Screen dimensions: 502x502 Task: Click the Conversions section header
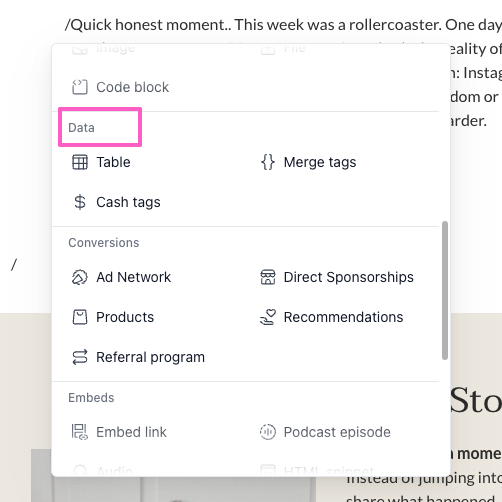tap(104, 243)
